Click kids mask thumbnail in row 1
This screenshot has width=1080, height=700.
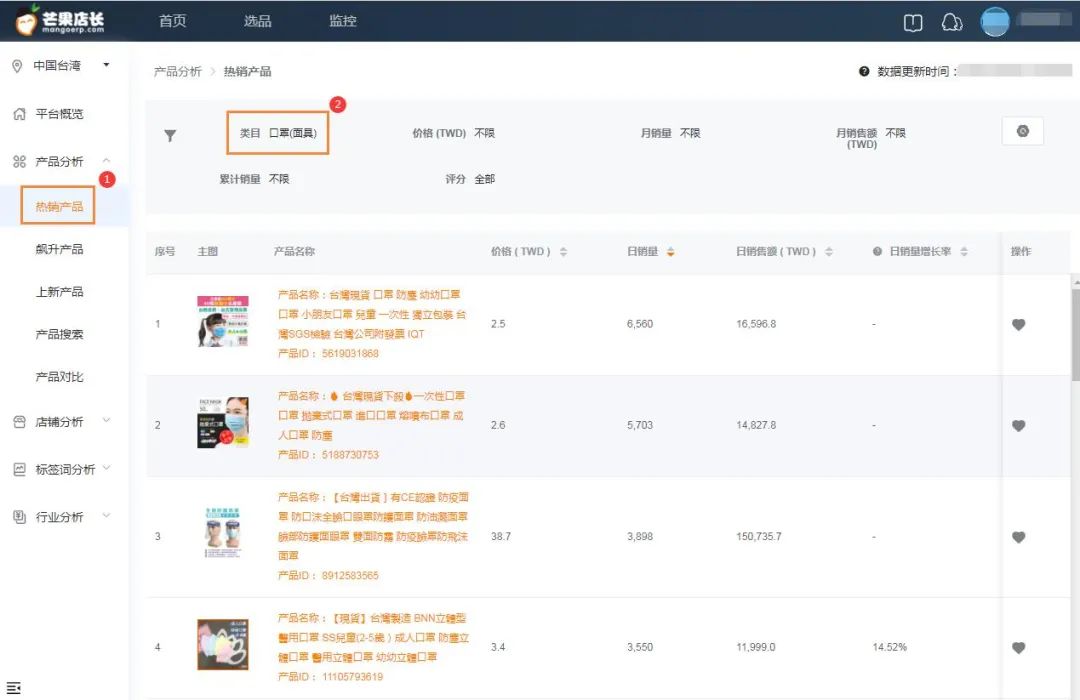222,321
